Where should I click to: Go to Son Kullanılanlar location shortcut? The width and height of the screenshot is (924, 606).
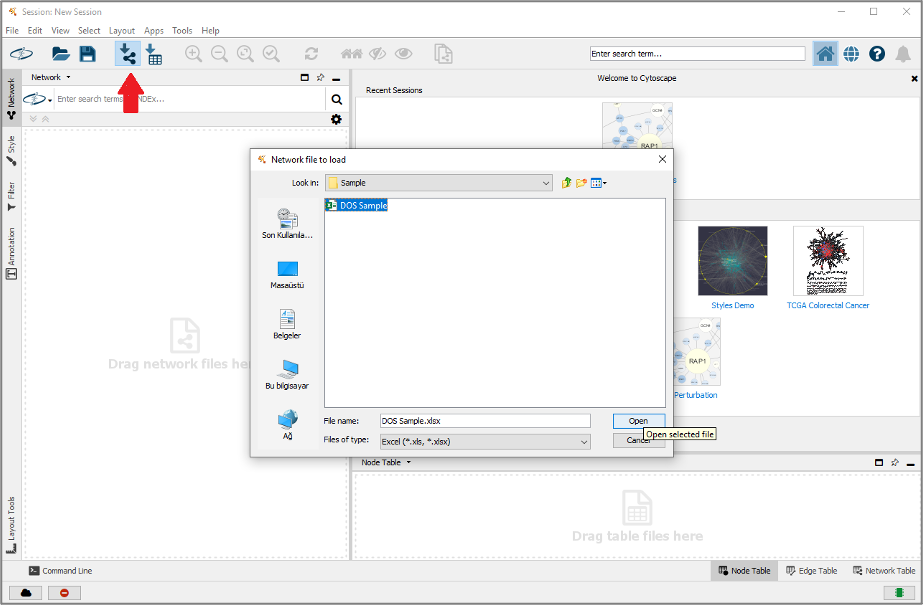(287, 224)
